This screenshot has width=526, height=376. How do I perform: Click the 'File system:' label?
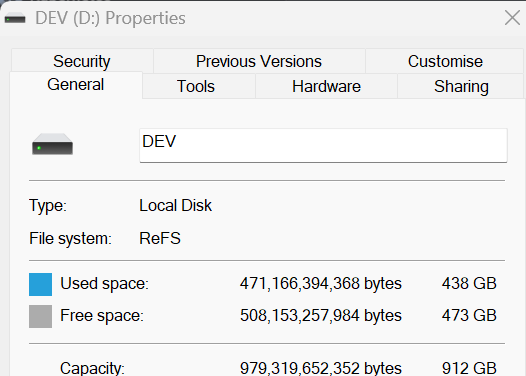pyautogui.click(x=70, y=238)
